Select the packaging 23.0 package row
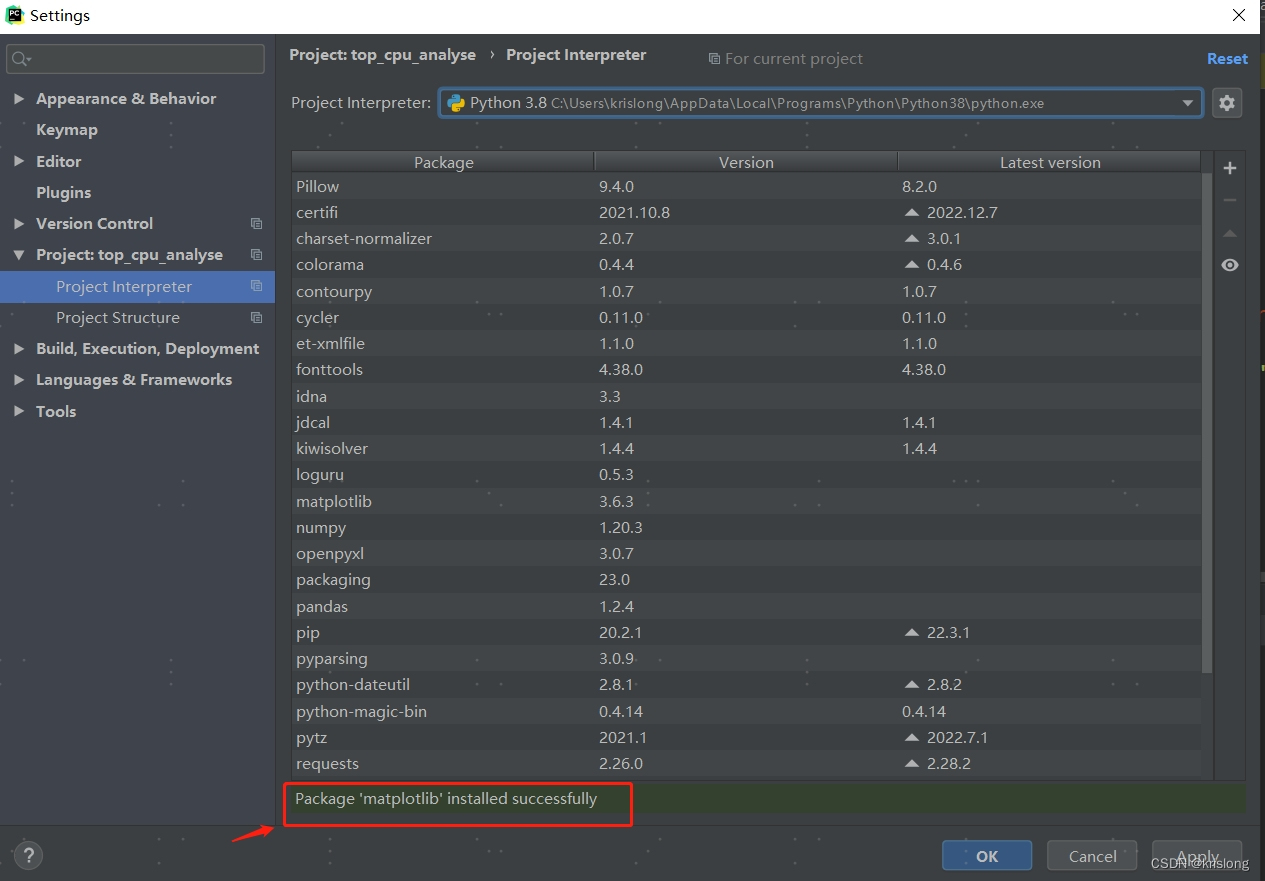Image resolution: width=1265 pixels, height=881 pixels. click(x=746, y=580)
